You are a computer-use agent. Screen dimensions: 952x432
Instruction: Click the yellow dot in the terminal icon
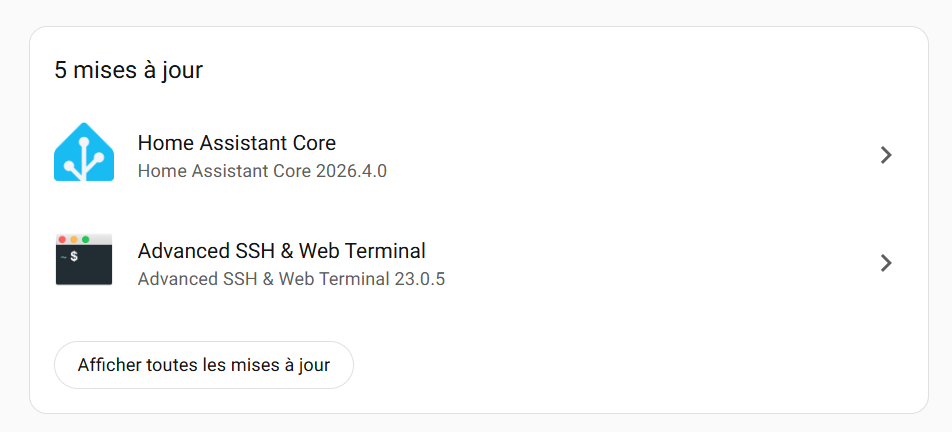(74, 240)
